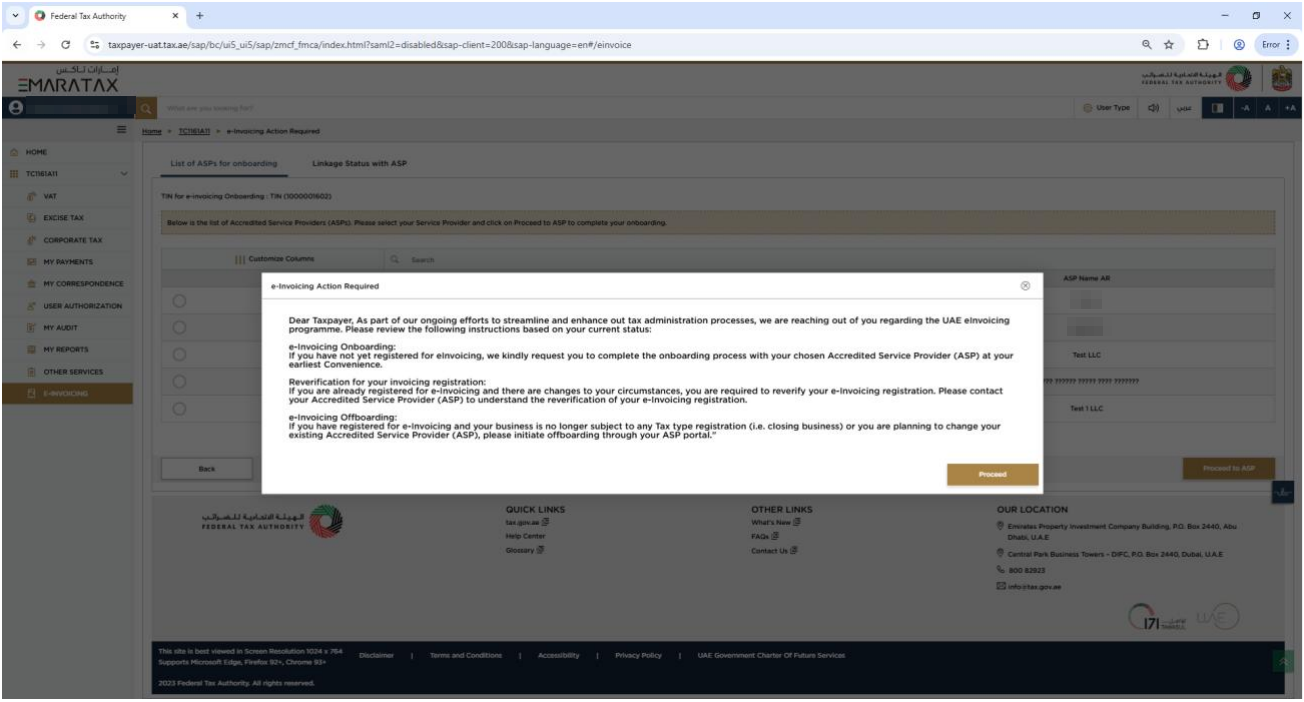Screen dimensions: 1304x702
Task: Open the Contact Us footer link
Action: 773,550
